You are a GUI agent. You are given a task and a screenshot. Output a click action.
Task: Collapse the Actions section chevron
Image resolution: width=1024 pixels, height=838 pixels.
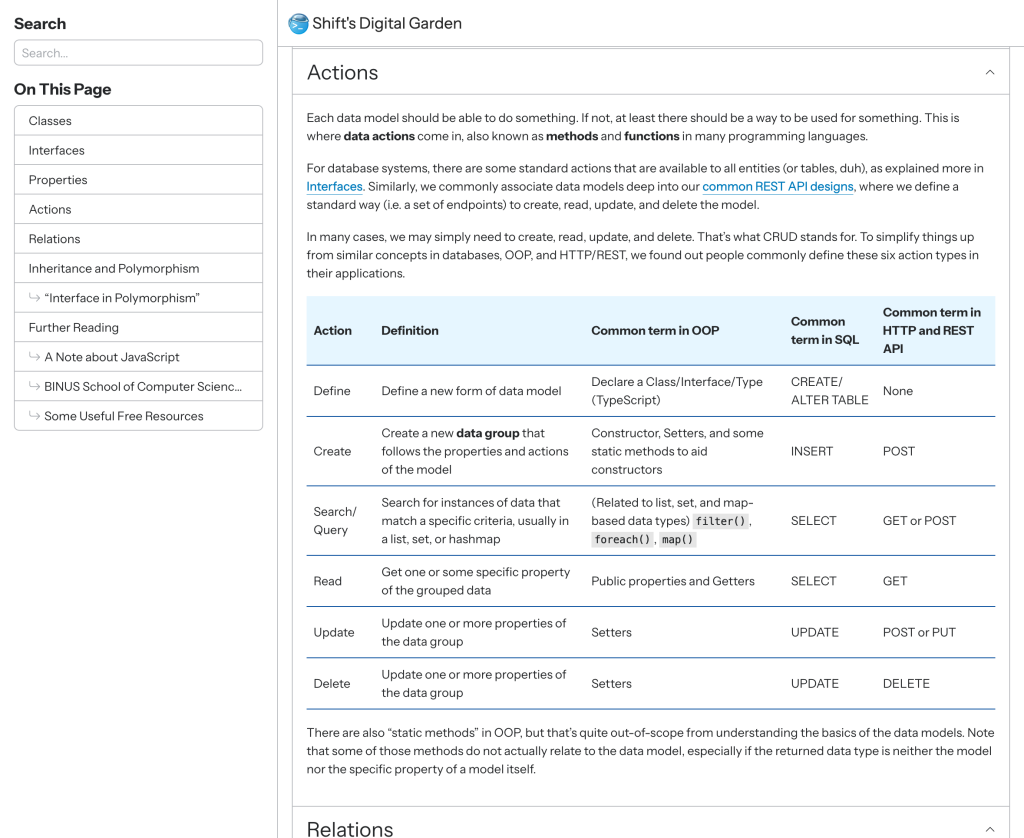(989, 72)
